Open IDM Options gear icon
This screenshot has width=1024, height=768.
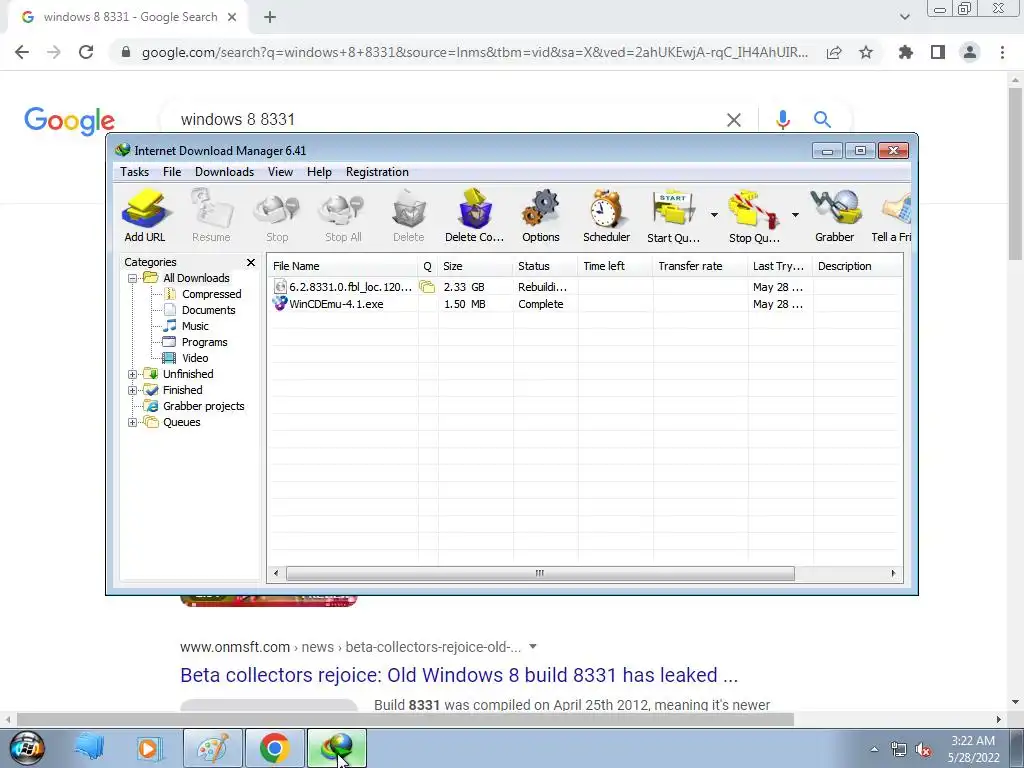(541, 216)
